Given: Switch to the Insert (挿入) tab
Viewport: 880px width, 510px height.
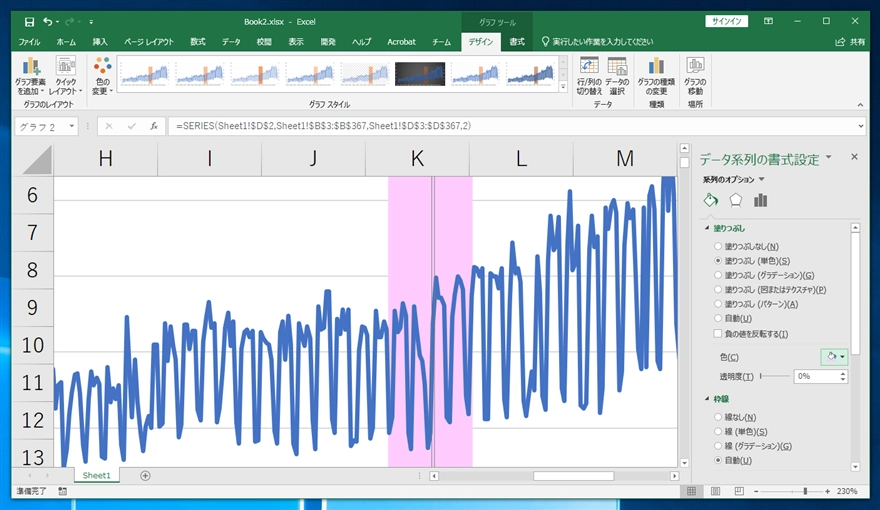Looking at the screenshot, I should [100, 42].
